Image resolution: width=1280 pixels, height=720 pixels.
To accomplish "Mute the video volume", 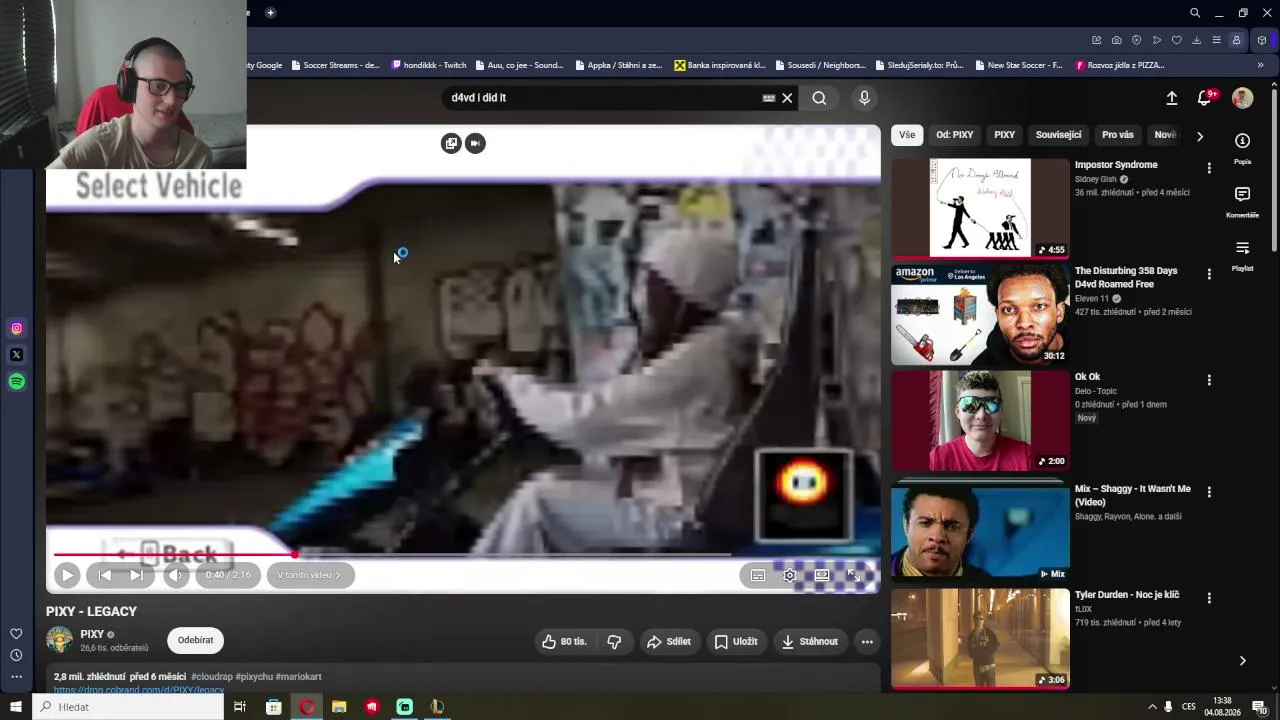I will (x=176, y=575).
